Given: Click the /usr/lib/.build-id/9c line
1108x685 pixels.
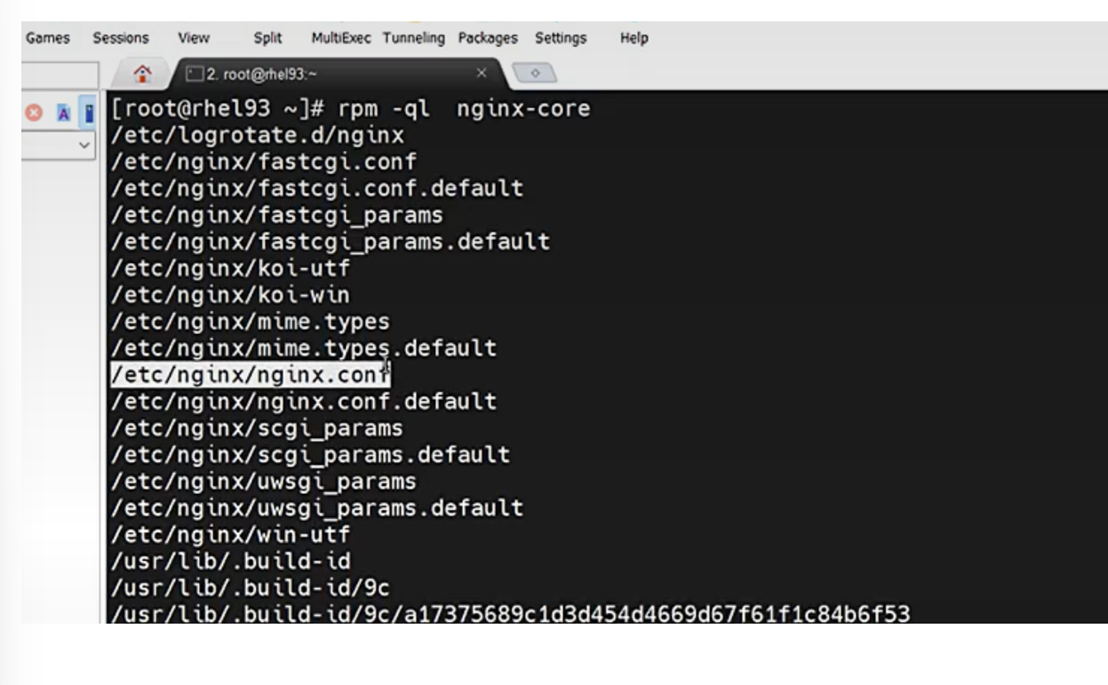Looking at the screenshot, I should point(250,588).
